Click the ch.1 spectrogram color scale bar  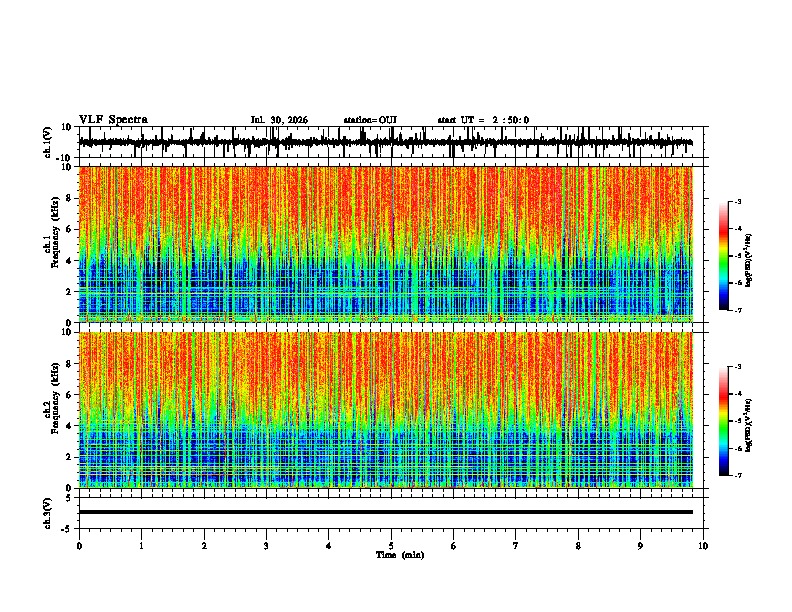(x=724, y=256)
